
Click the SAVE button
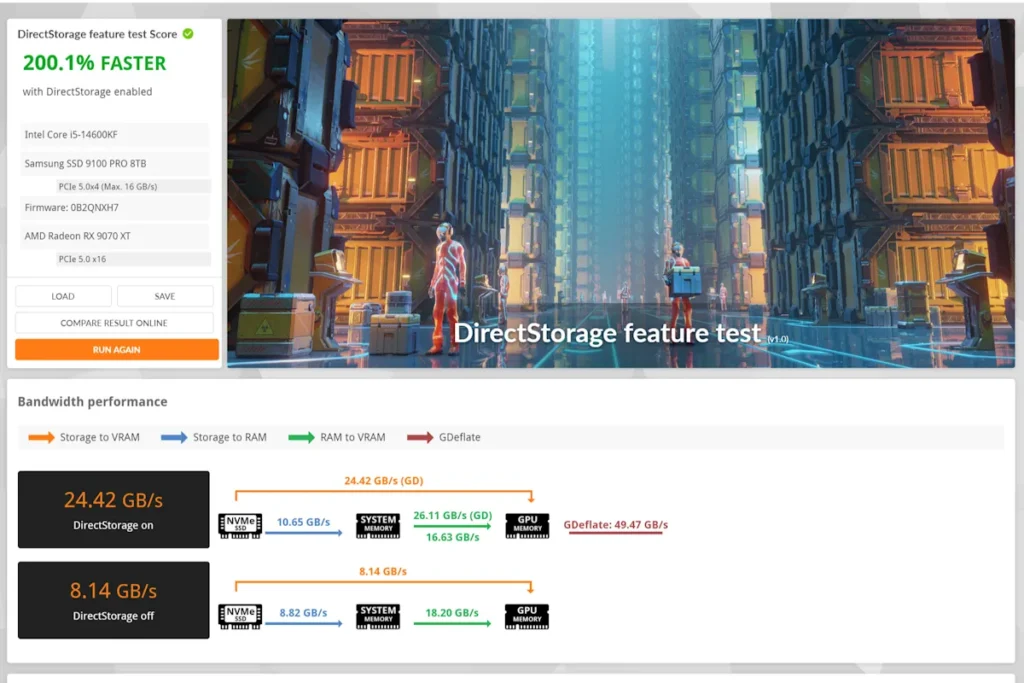click(x=165, y=296)
